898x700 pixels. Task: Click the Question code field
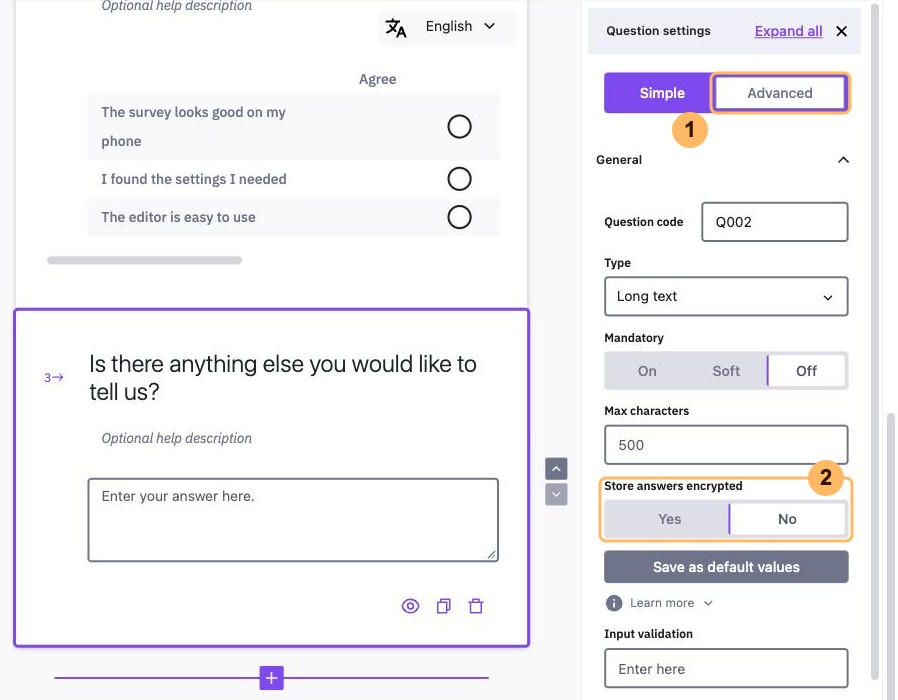774,222
